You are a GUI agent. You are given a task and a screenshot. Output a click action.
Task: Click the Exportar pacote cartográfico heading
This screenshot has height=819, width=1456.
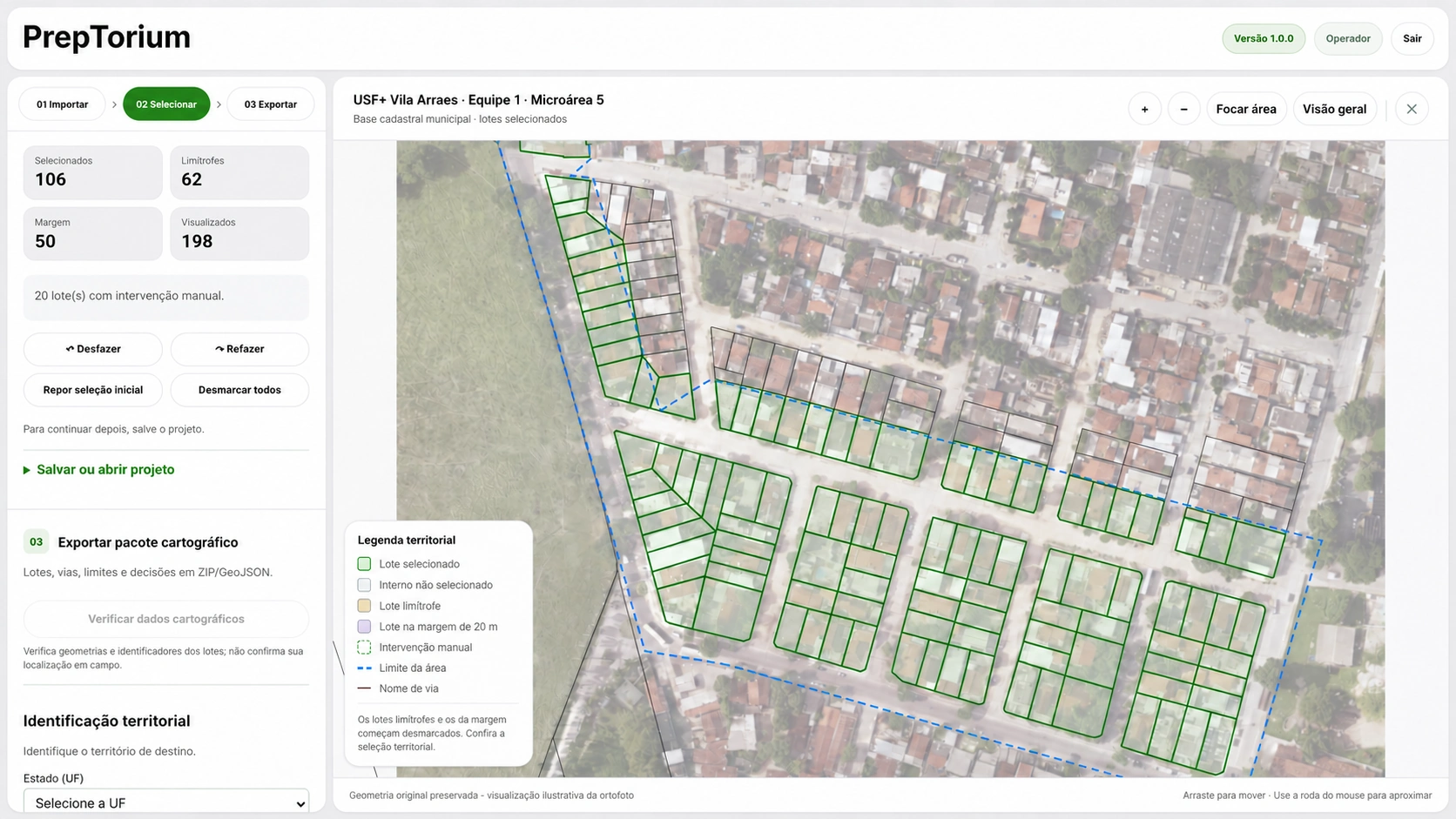coord(148,542)
